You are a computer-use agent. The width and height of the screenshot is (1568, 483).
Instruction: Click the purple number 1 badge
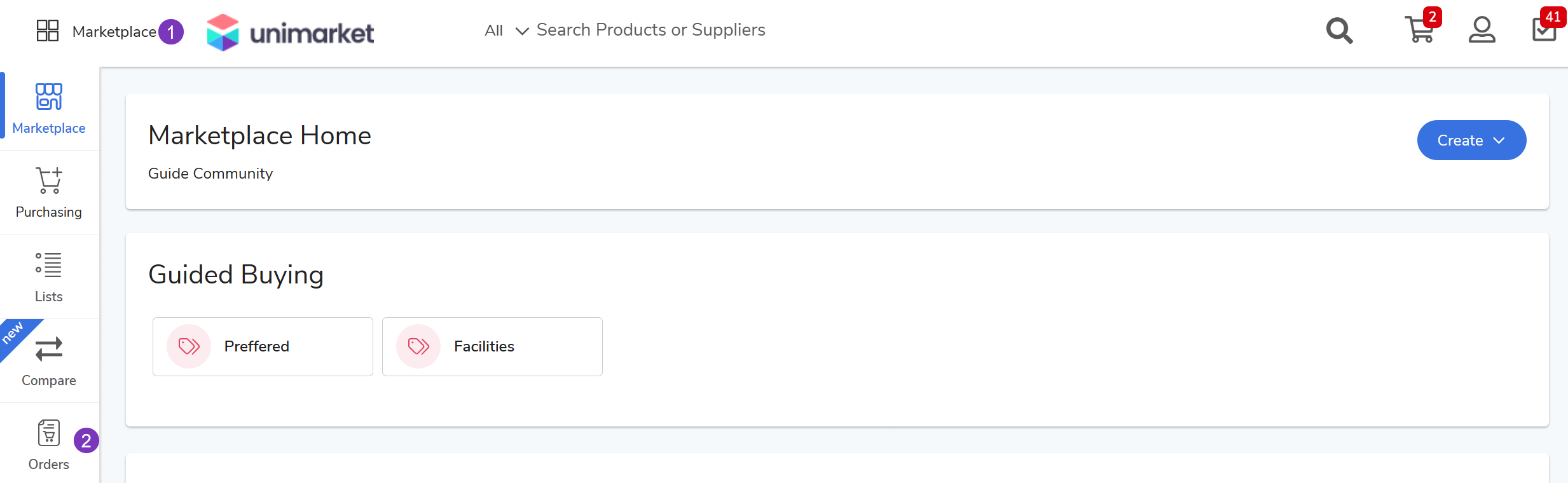click(171, 32)
